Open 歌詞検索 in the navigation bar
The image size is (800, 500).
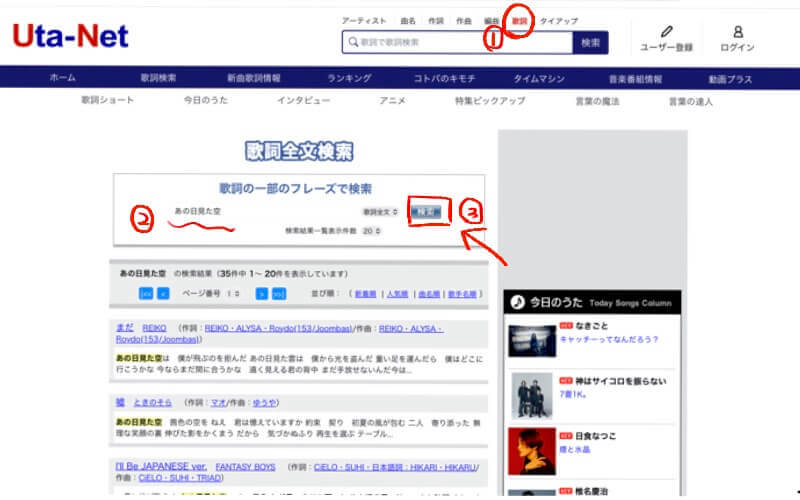click(x=158, y=78)
